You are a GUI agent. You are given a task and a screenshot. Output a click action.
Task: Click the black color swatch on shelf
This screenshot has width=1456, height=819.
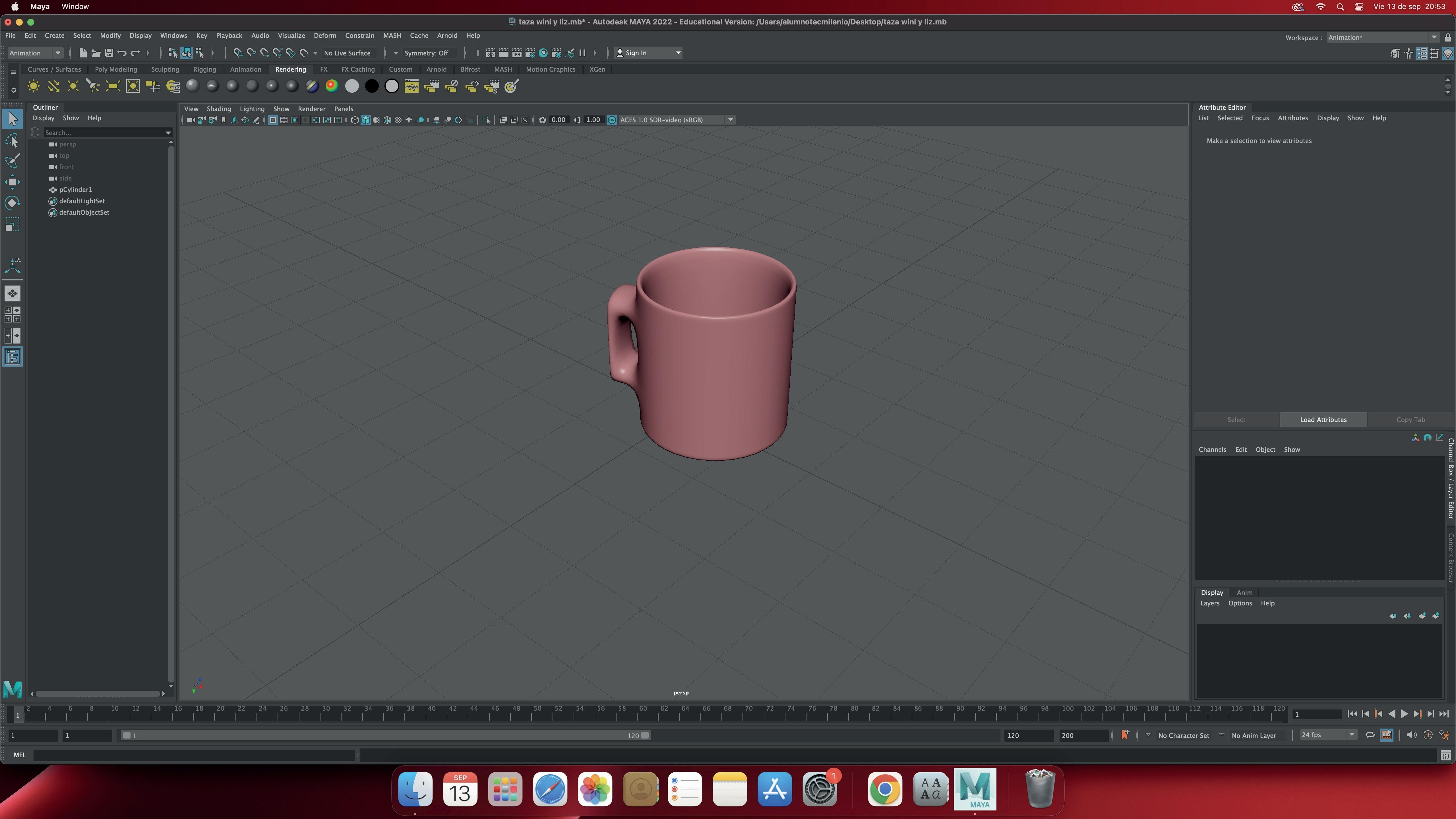pos(371,86)
